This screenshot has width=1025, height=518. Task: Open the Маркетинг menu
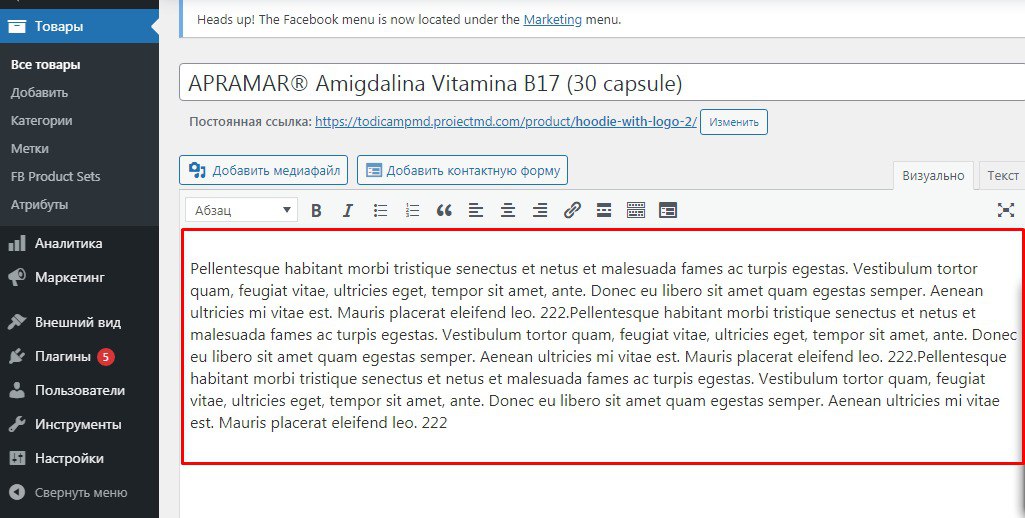(x=79, y=277)
